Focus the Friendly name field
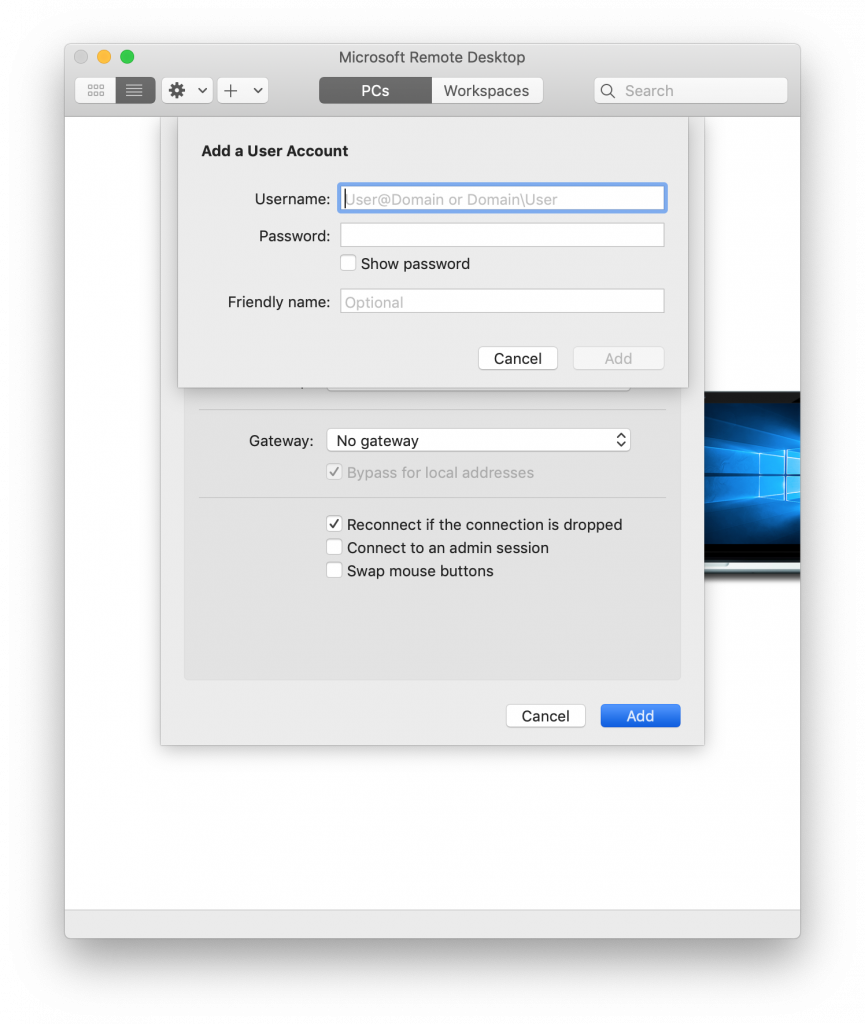 (x=502, y=302)
